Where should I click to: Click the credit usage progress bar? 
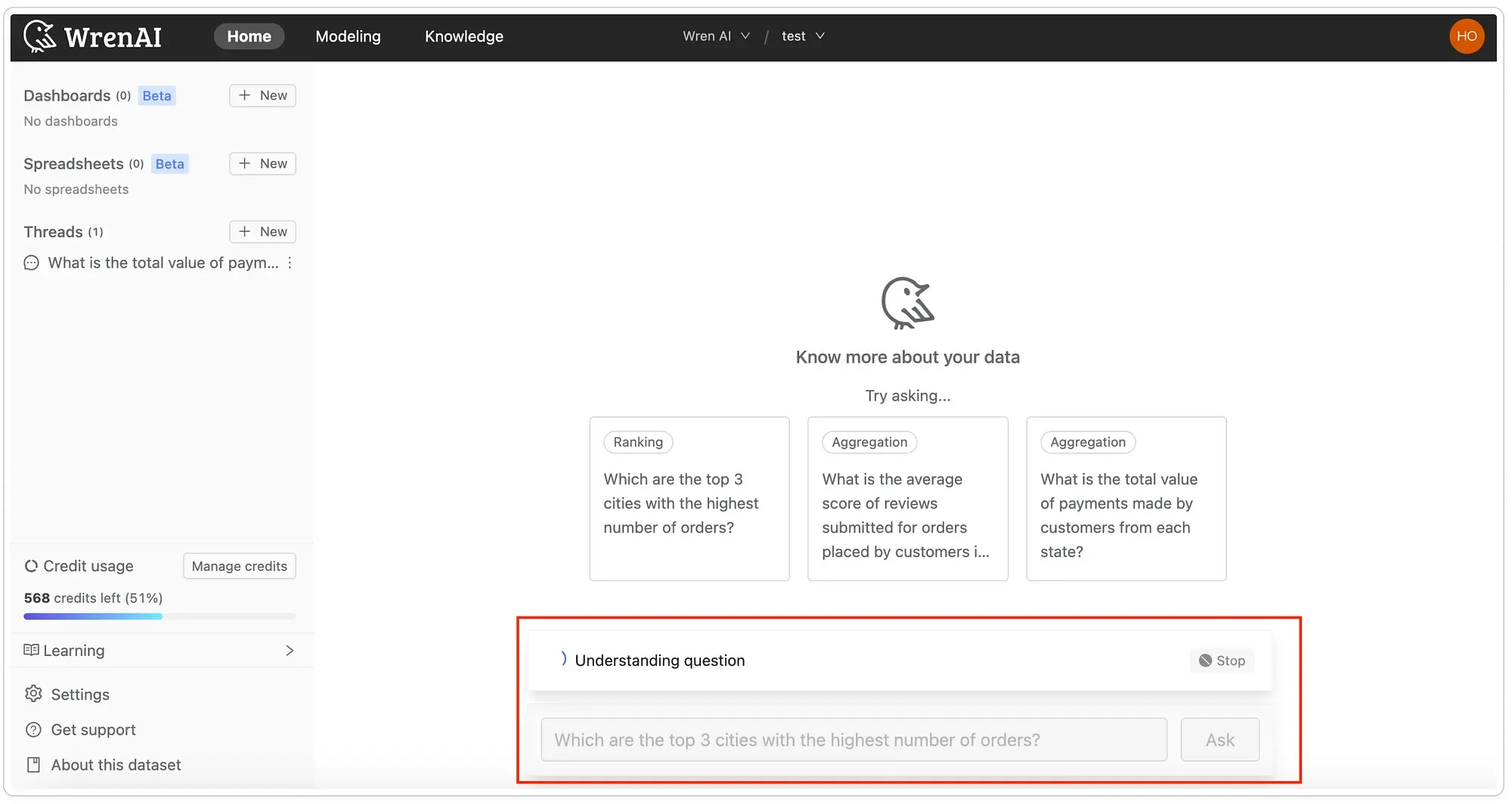(x=160, y=617)
